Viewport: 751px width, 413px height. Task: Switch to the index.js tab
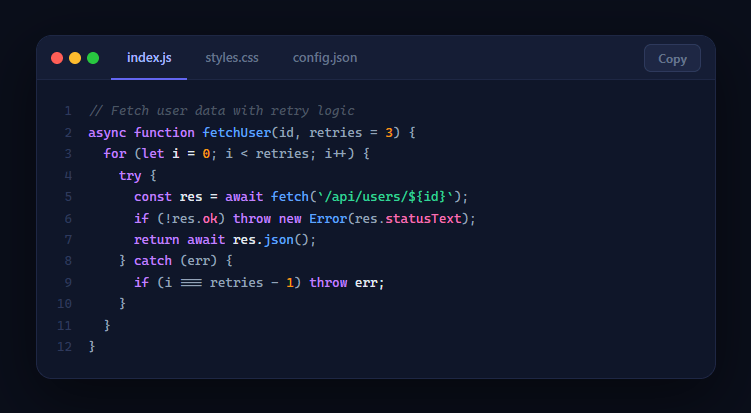[x=149, y=58]
